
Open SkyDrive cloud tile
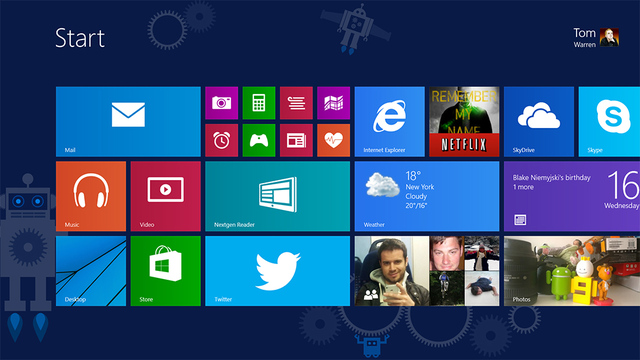[539, 121]
